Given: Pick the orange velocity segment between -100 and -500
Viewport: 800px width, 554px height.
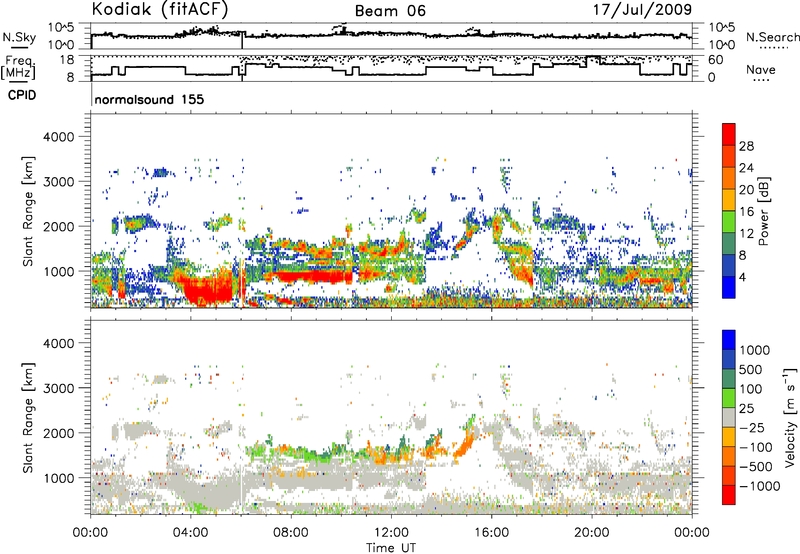Looking at the screenshot, I should (729, 456).
